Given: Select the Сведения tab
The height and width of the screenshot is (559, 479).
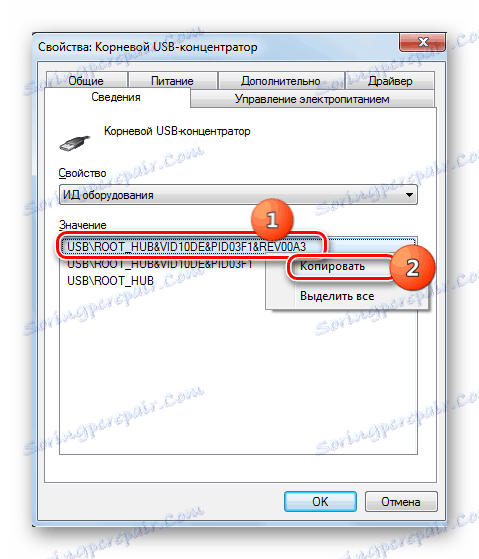Looking at the screenshot, I should (x=116, y=97).
